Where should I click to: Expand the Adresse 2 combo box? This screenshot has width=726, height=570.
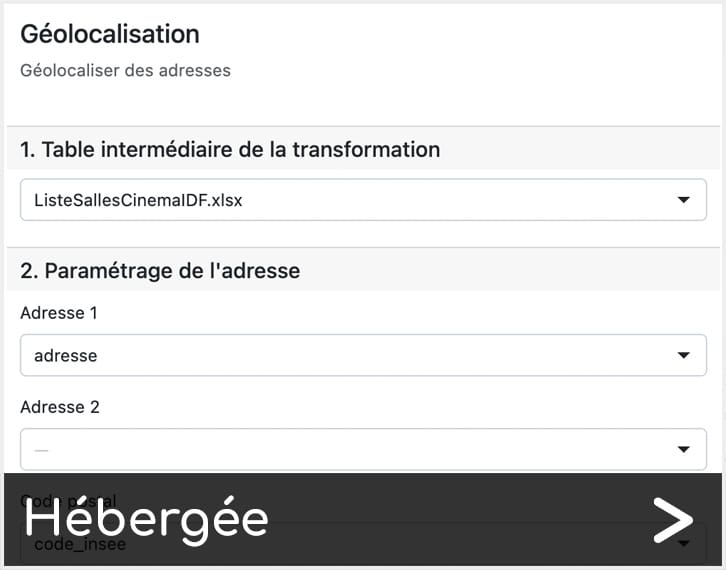(x=363, y=449)
